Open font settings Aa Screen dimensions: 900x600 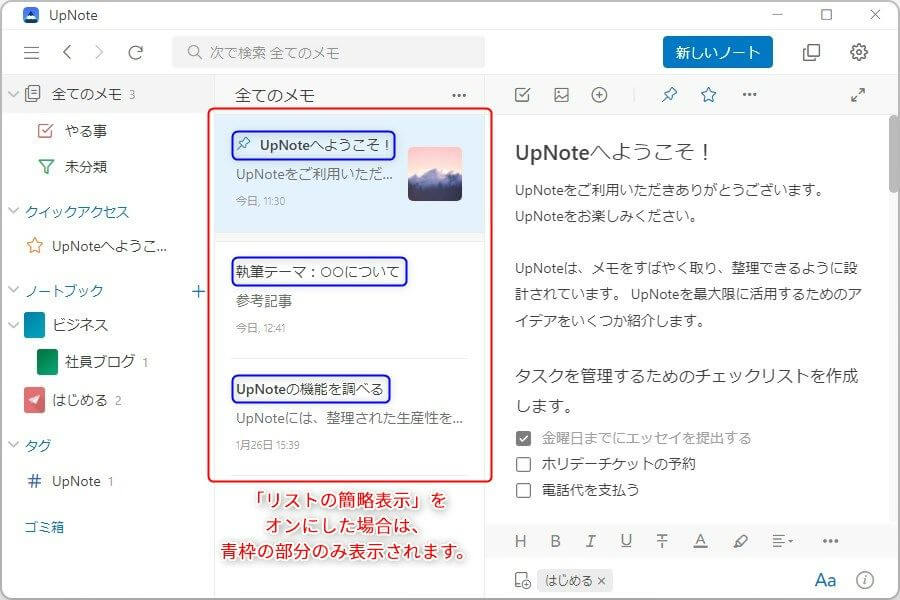tap(825, 580)
